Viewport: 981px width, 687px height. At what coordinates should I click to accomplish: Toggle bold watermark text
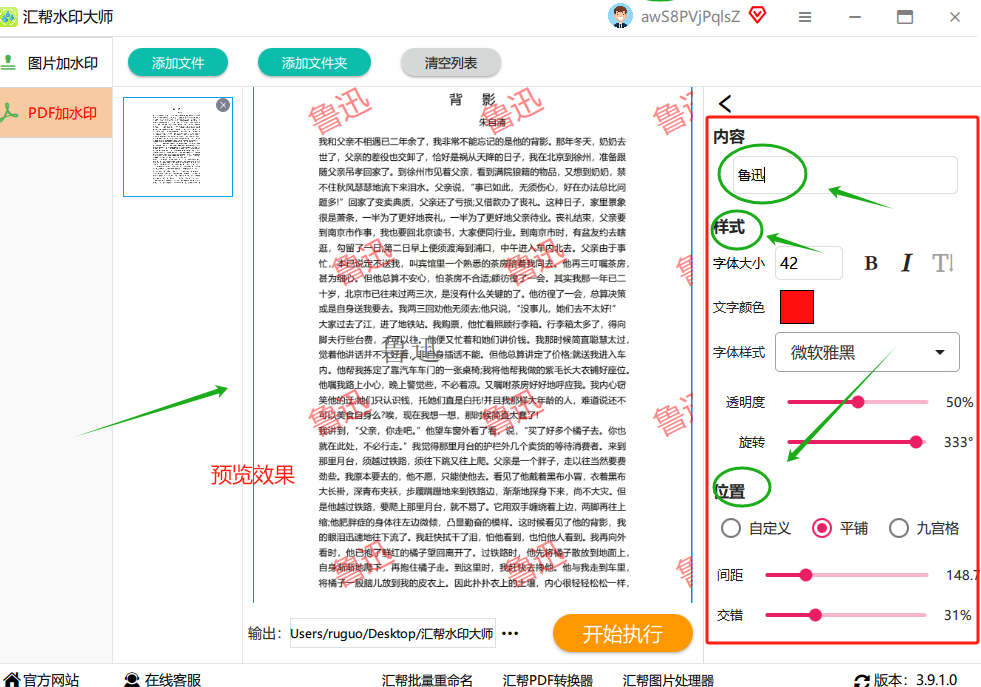(871, 263)
